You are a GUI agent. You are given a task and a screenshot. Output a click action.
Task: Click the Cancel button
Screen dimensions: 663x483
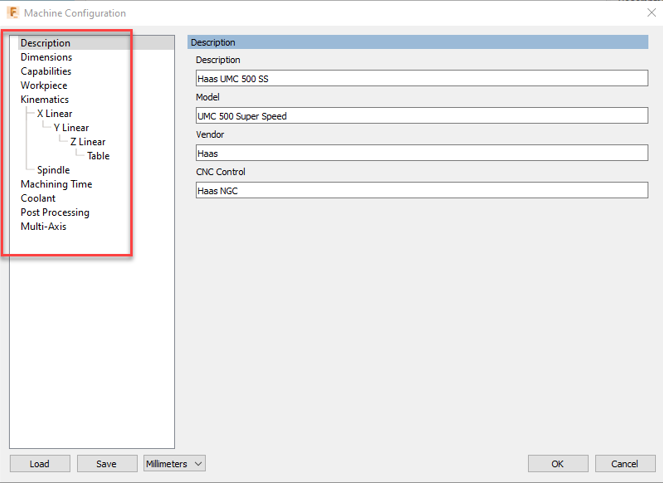coord(625,464)
